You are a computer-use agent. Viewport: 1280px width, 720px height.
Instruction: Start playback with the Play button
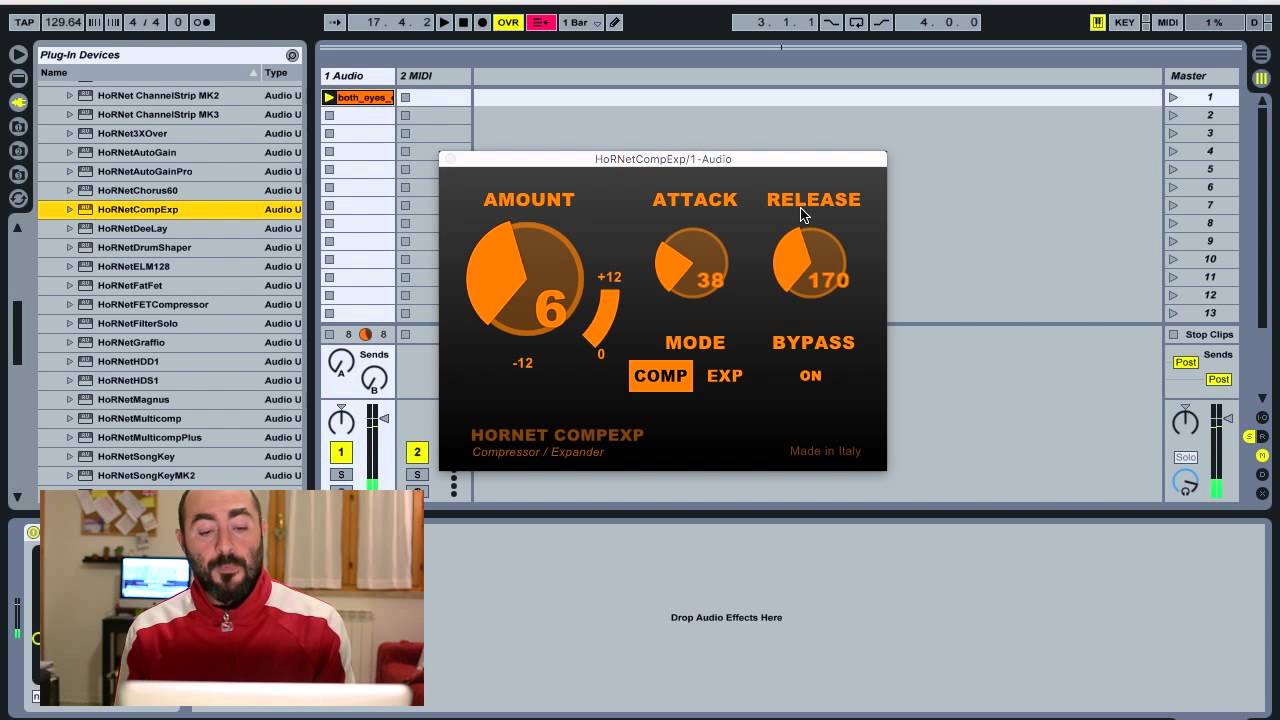point(445,22)
